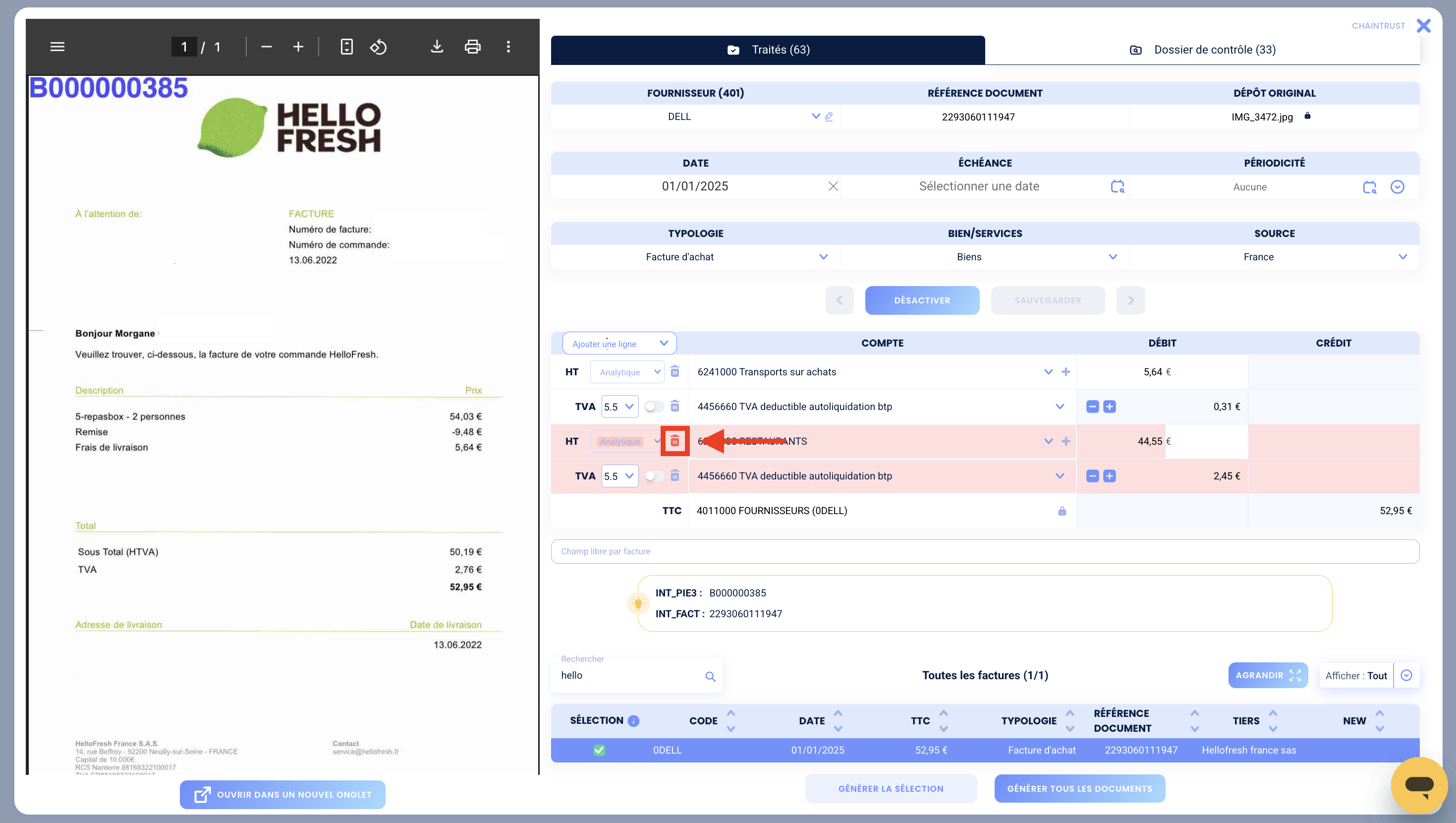
Task: Click the Champ libre par facture field
Action: click(984, 551)
